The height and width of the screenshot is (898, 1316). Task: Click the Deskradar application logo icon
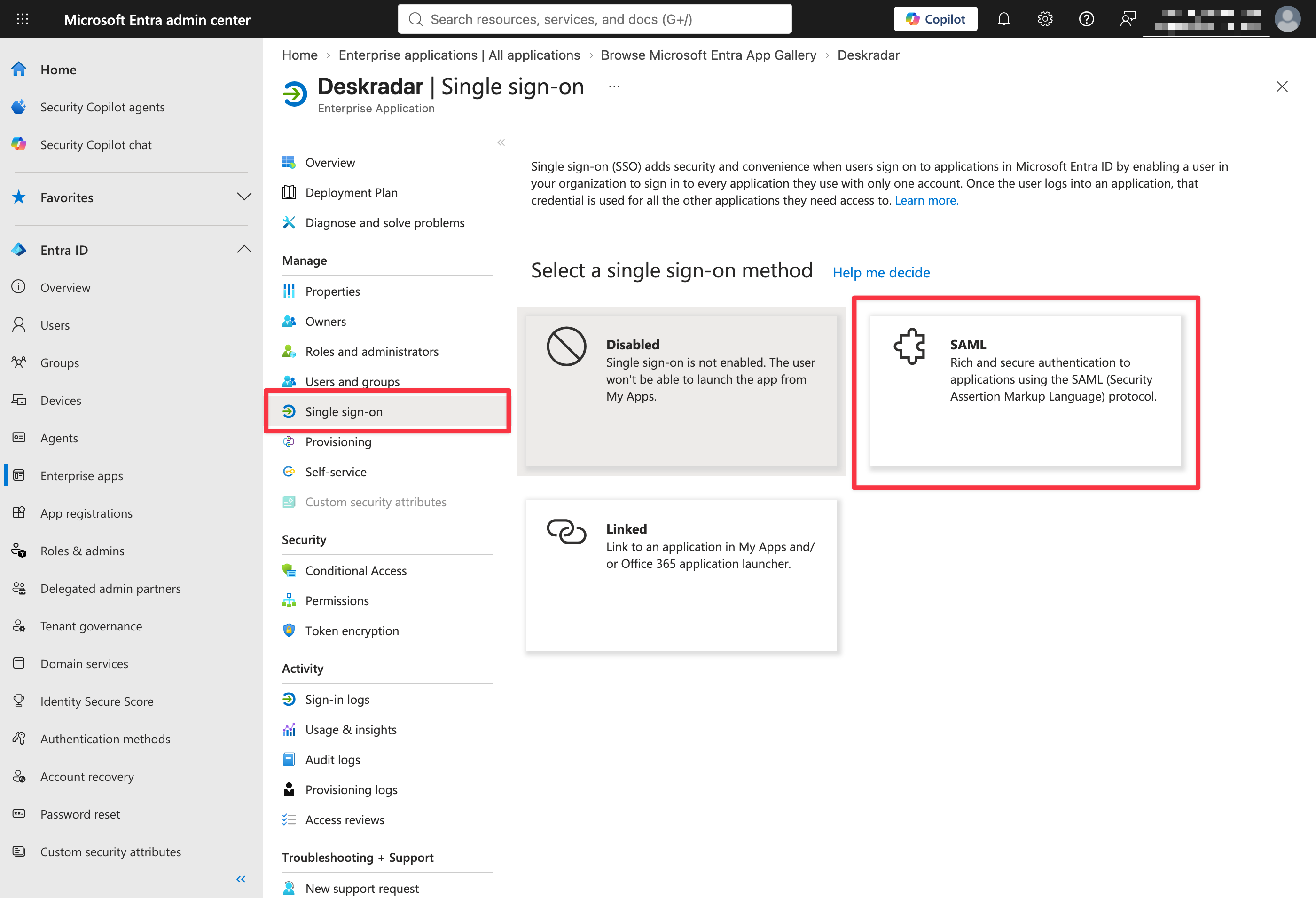pos(295,94)
